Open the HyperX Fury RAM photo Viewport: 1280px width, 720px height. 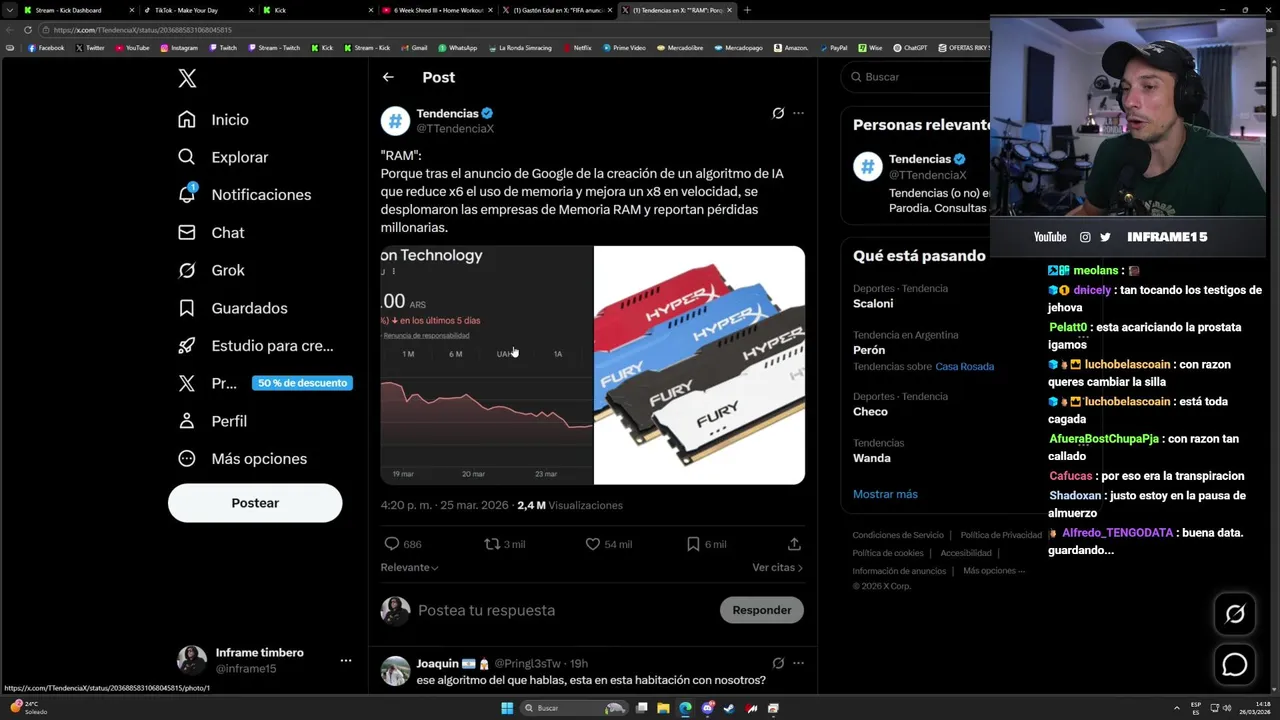(699, 365)
